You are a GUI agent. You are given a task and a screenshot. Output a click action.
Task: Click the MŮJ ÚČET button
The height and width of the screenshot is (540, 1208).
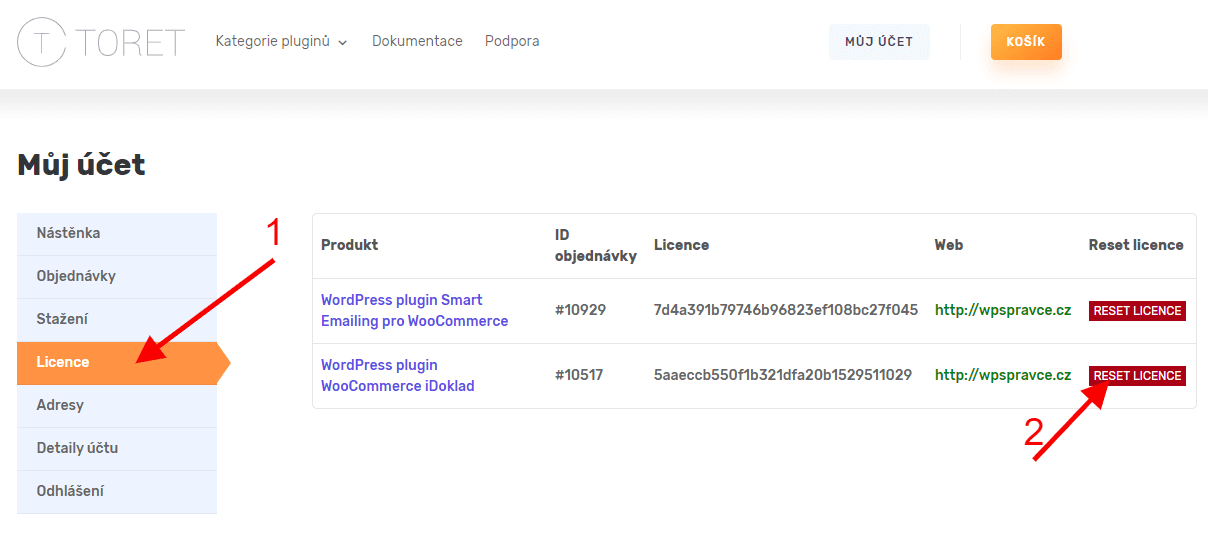click(879, 42)
